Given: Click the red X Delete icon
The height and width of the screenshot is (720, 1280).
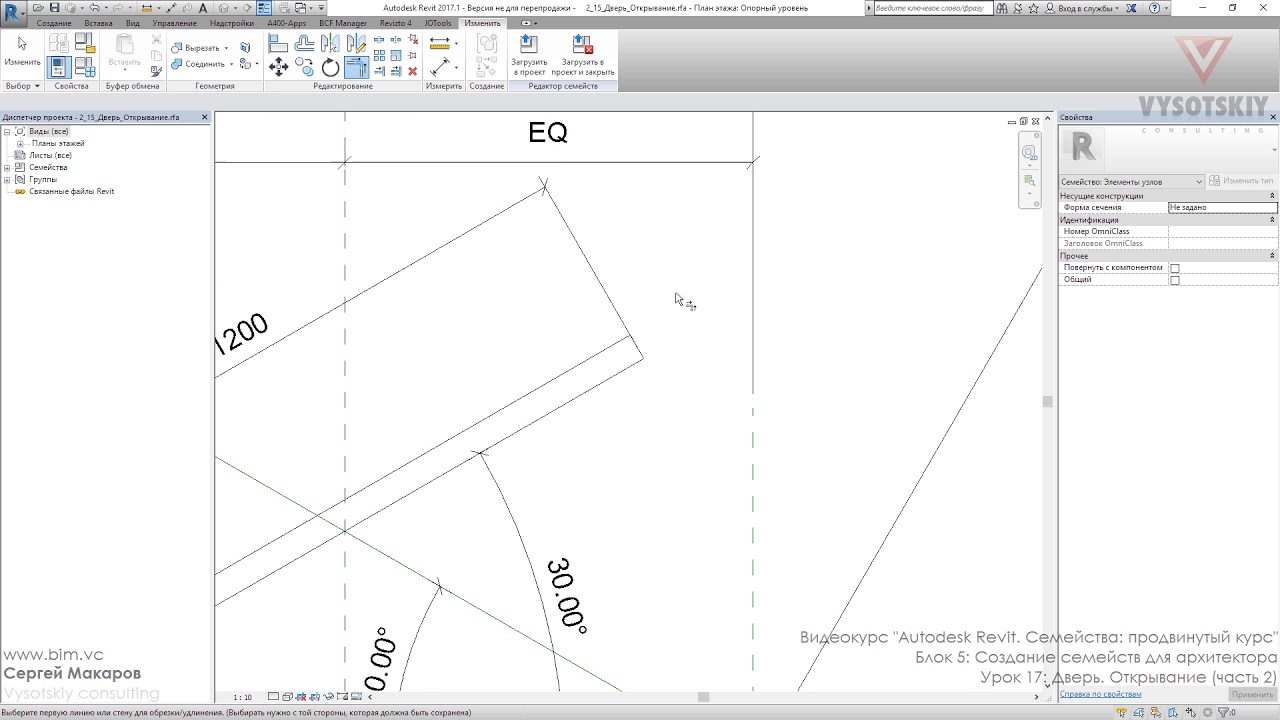Looking at the screenshot, I should click(x=413, y=71).
